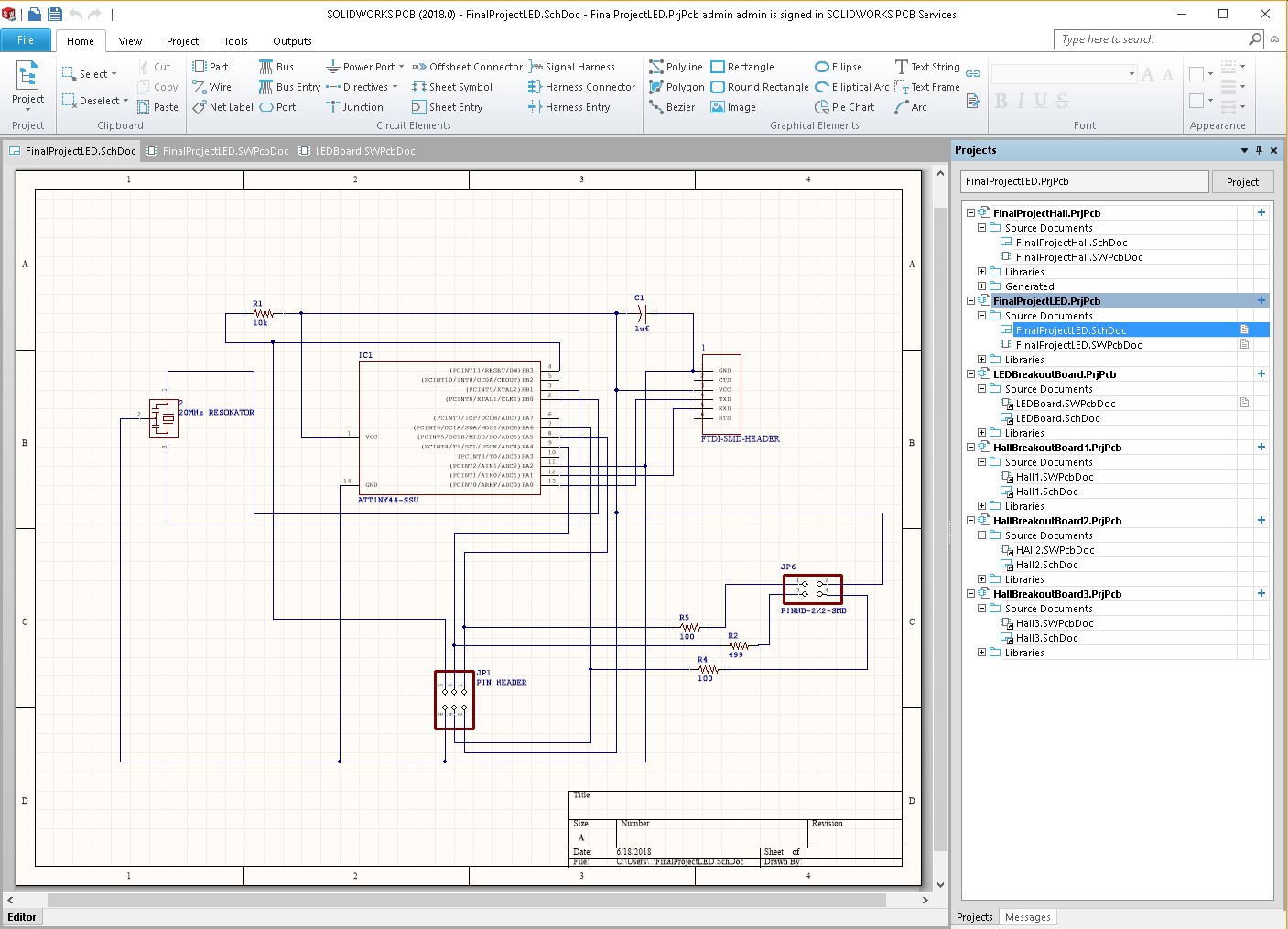Open the font name combo box

coord(1131,74)
